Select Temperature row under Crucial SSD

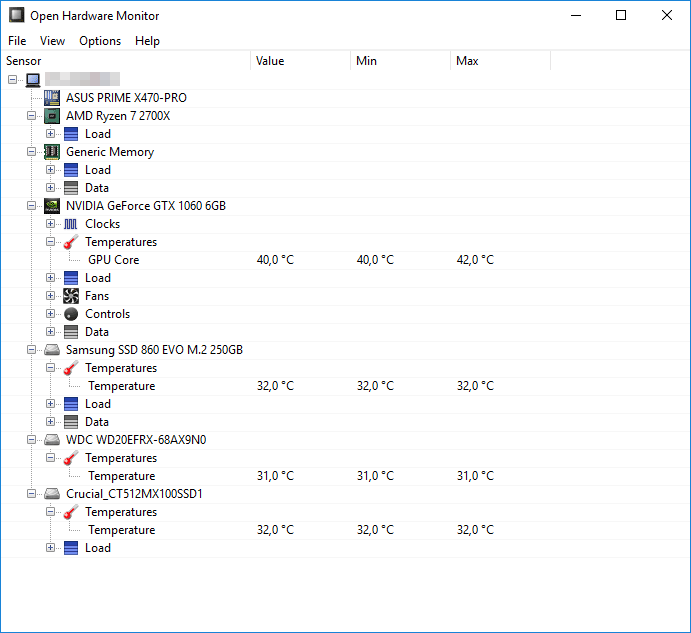[346, 530]
